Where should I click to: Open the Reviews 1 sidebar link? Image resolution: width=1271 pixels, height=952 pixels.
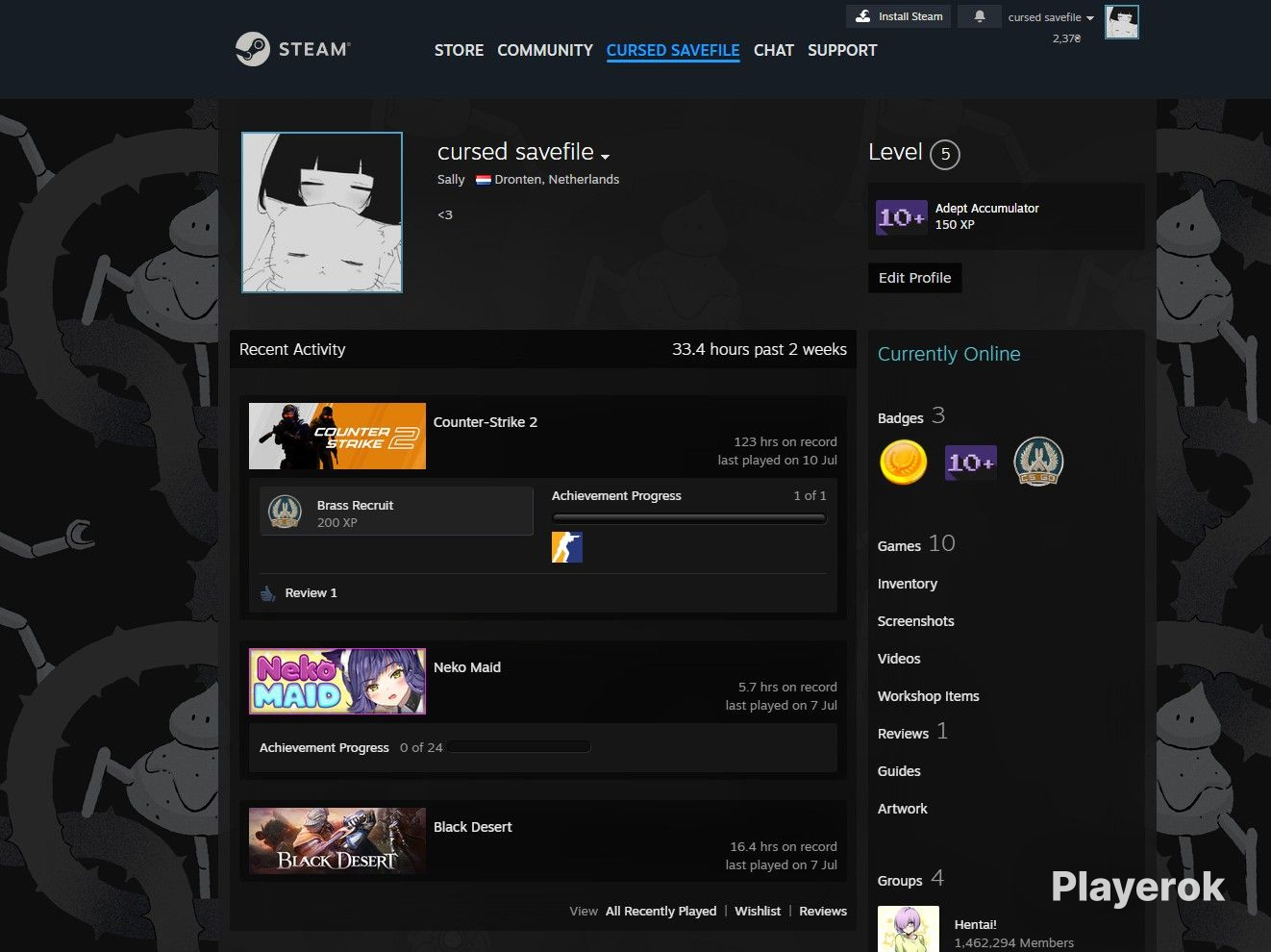(x=912, y=732)
